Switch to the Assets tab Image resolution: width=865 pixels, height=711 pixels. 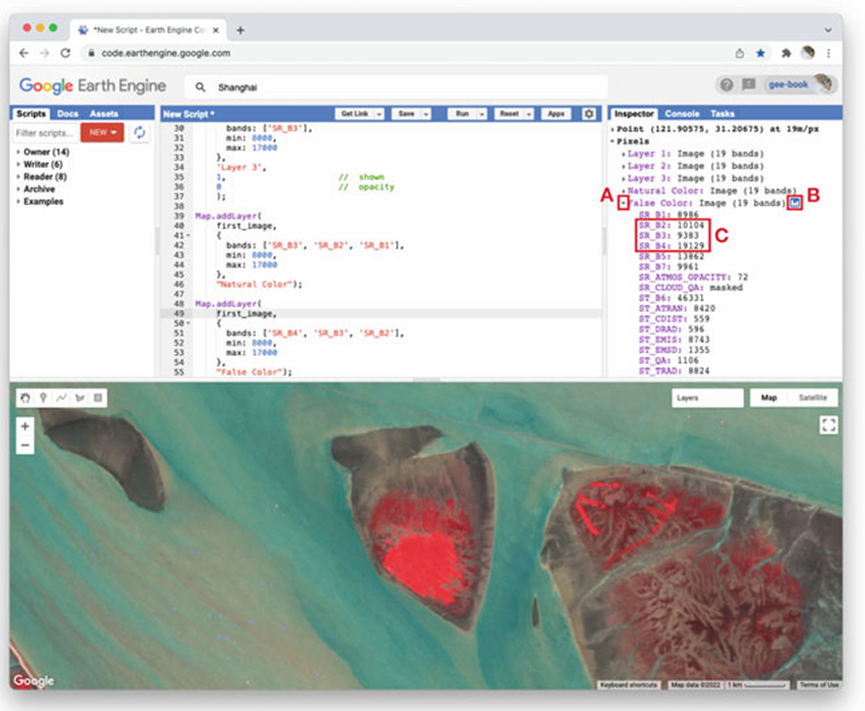pos(104,114)
